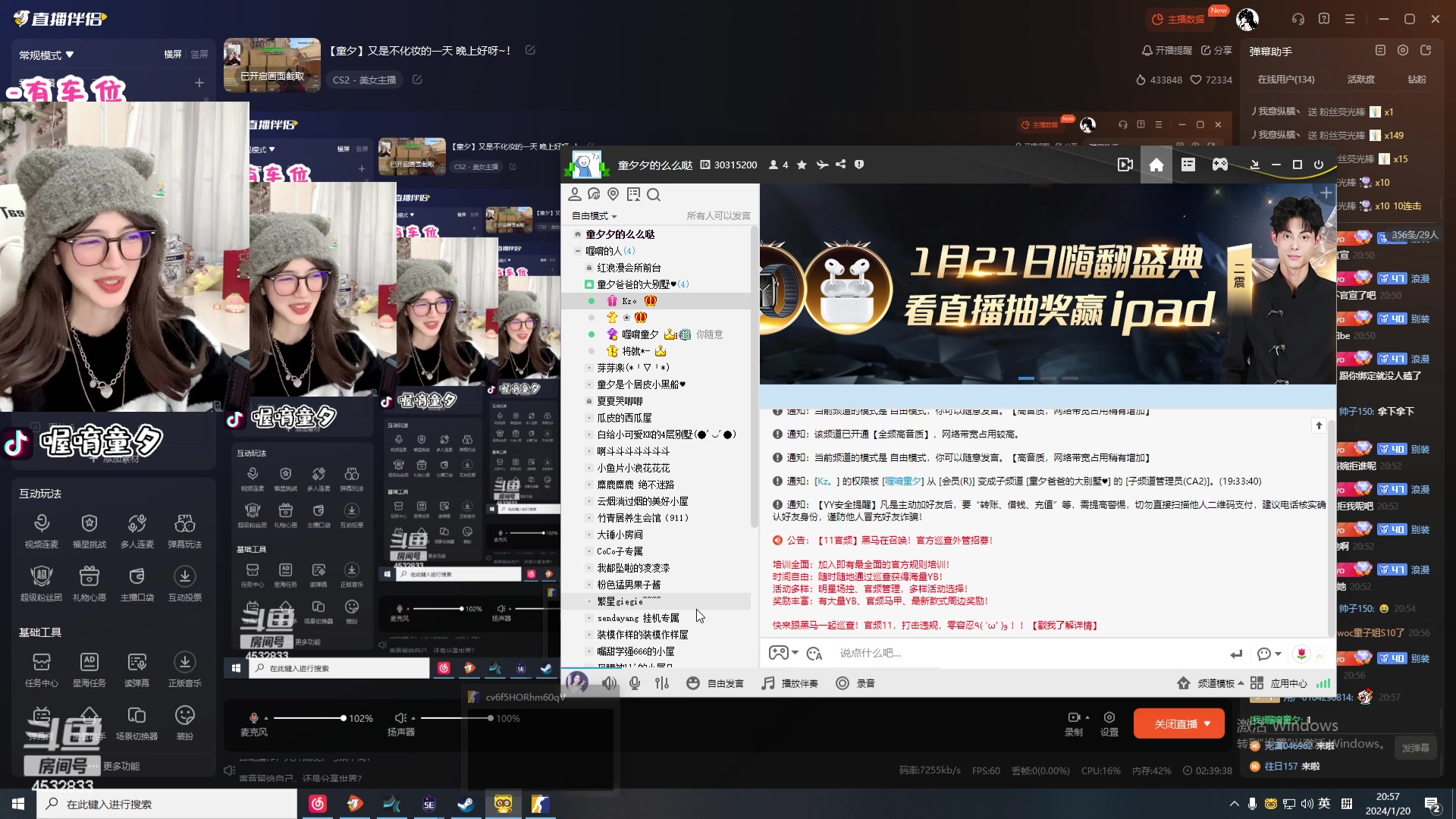Open 在线用户(134) tab
1456x819 pixels.
pos(1286,80)
